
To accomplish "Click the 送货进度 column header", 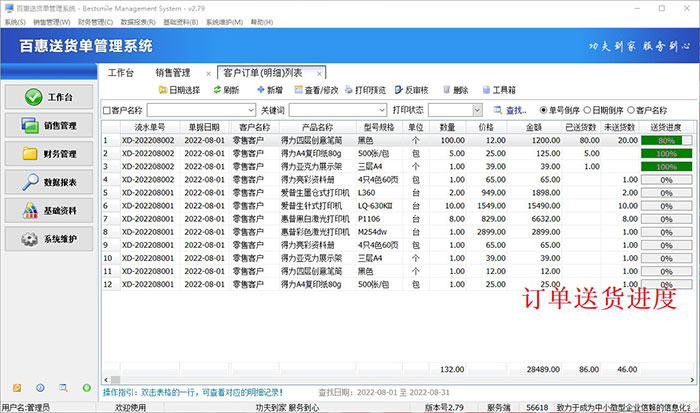I will click(666, 127).
